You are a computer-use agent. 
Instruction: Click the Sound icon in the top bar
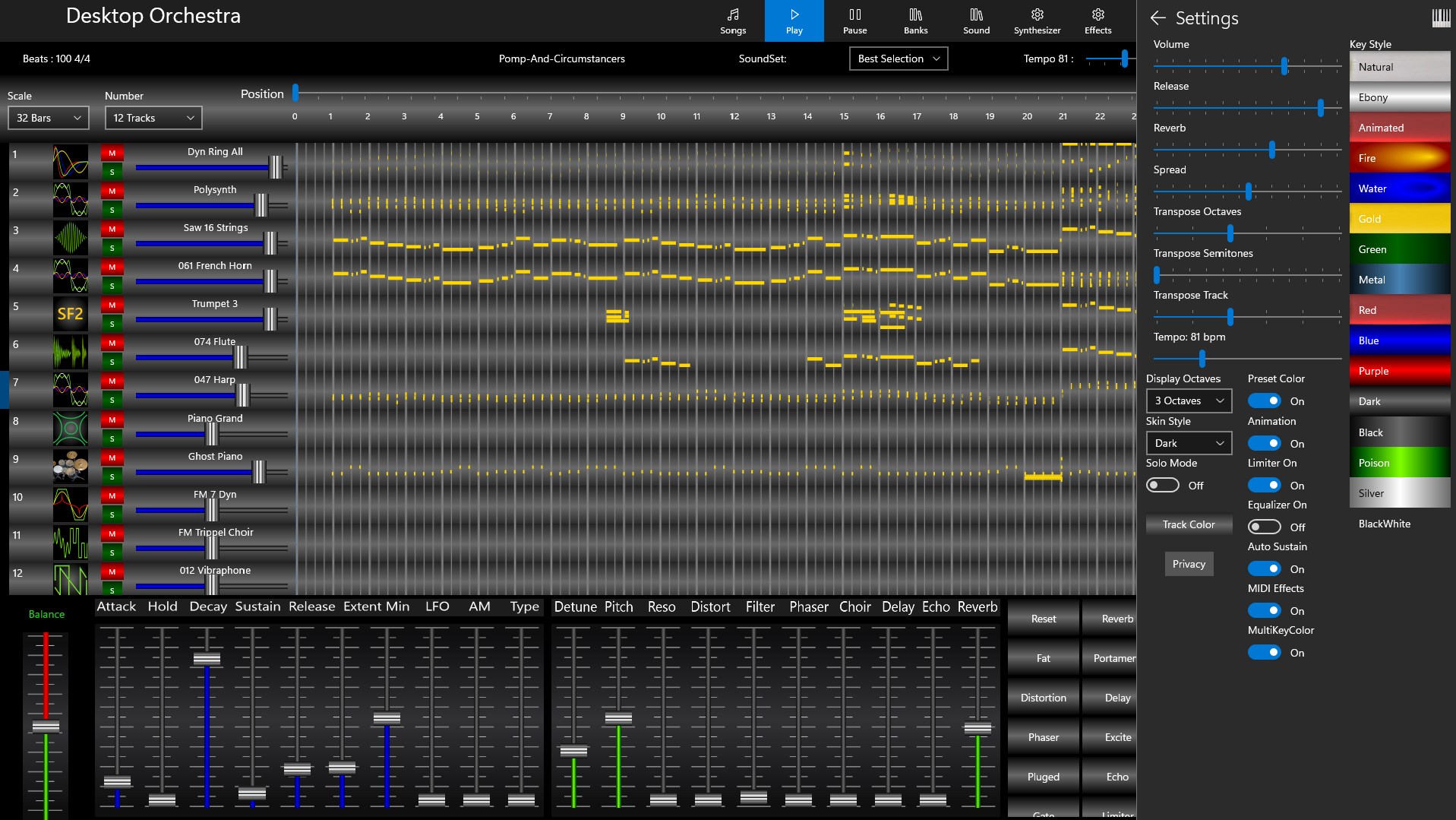975,21
